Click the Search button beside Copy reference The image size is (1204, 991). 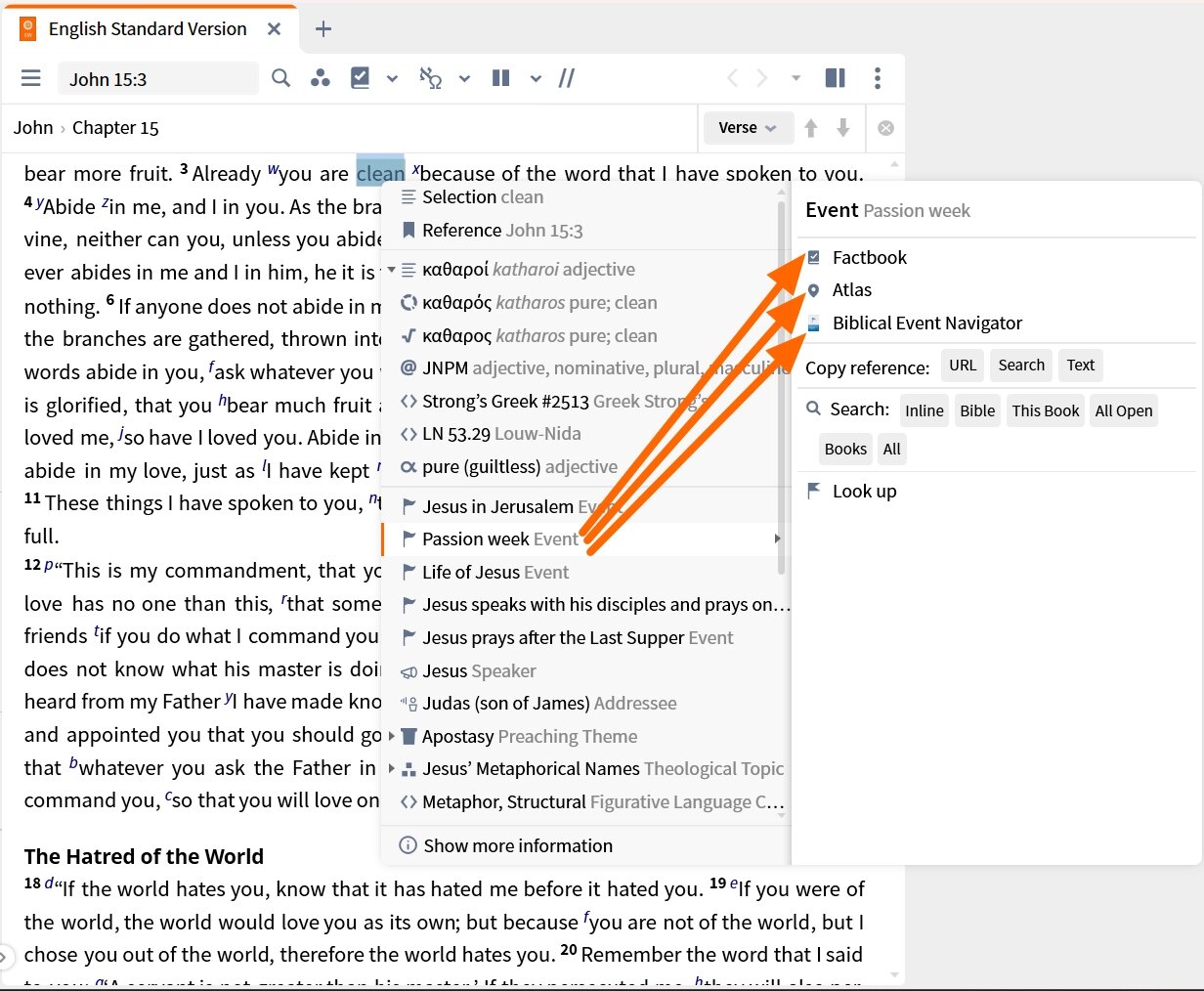[1021, 366]
